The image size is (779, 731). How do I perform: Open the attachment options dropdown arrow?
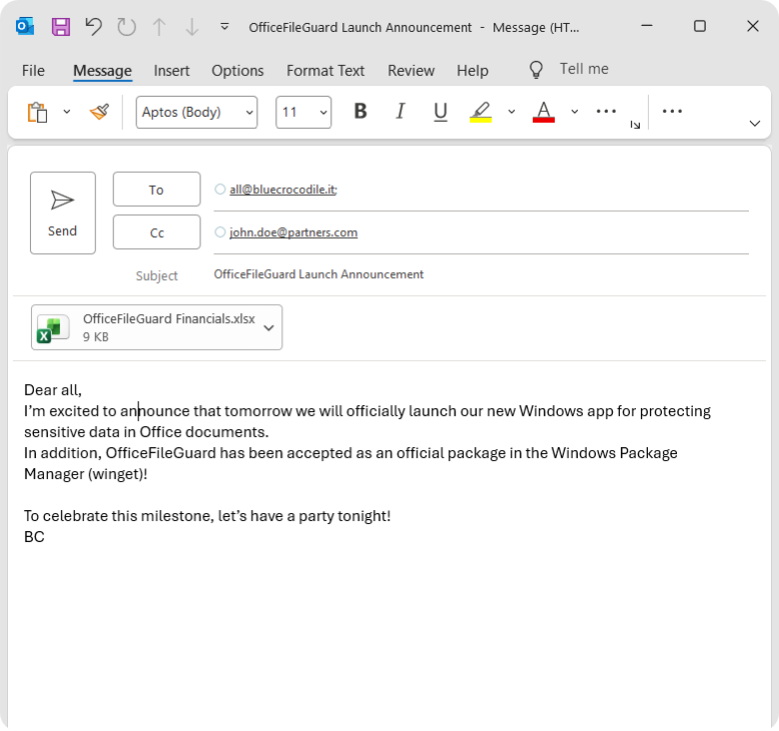(x=269, y=327)
